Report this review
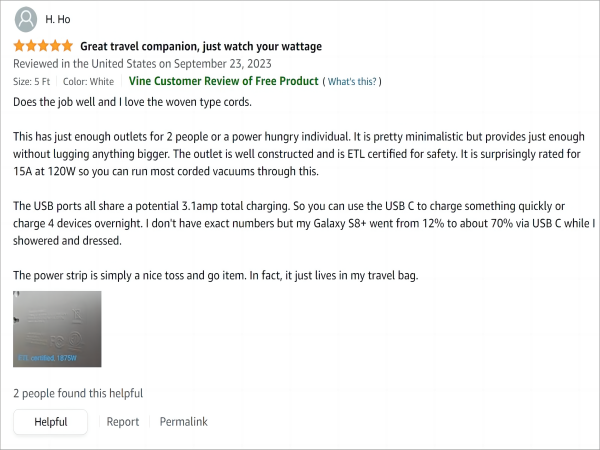600x450 pixels. click(122, 422)
